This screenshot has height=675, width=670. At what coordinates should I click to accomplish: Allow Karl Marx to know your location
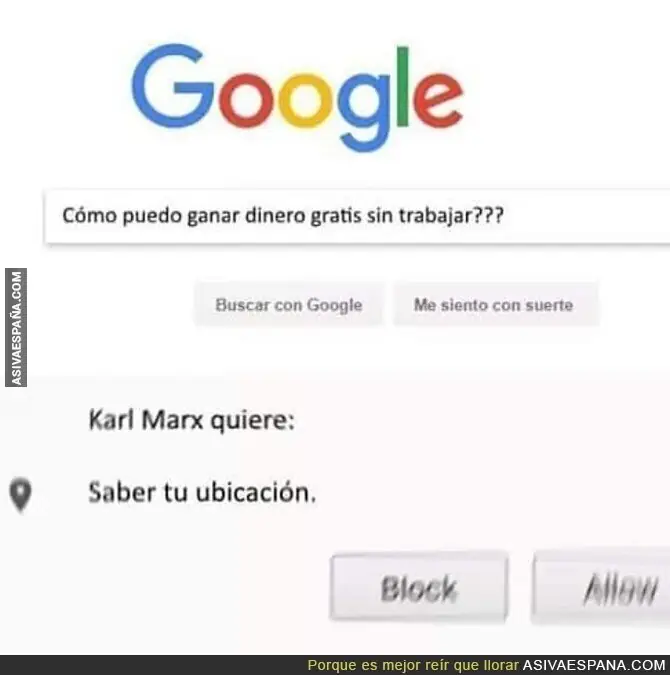point(602,588)
